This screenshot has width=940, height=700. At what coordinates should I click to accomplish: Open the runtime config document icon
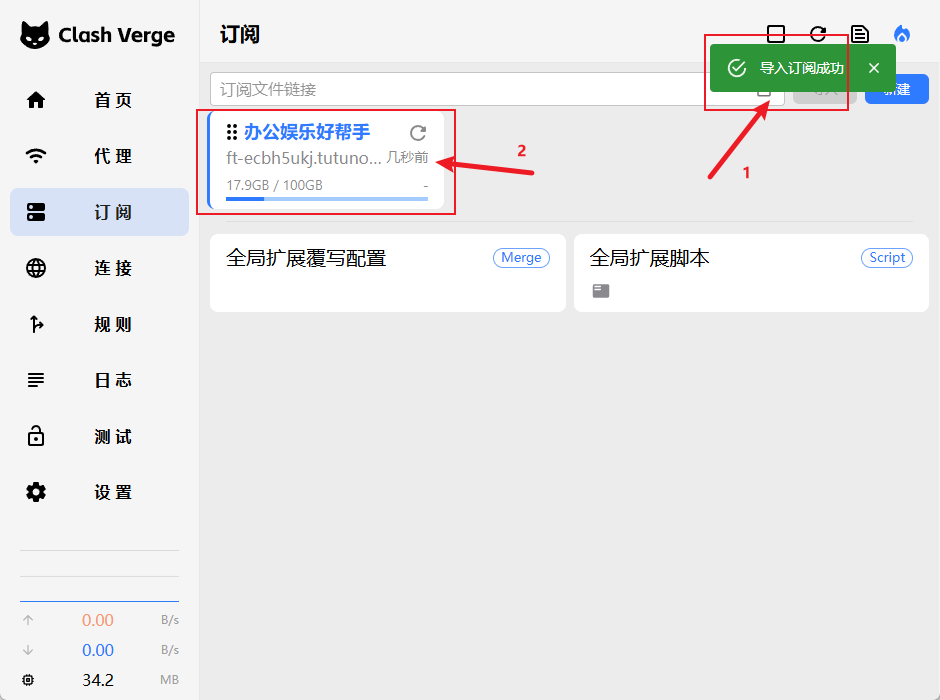(859, 34)
